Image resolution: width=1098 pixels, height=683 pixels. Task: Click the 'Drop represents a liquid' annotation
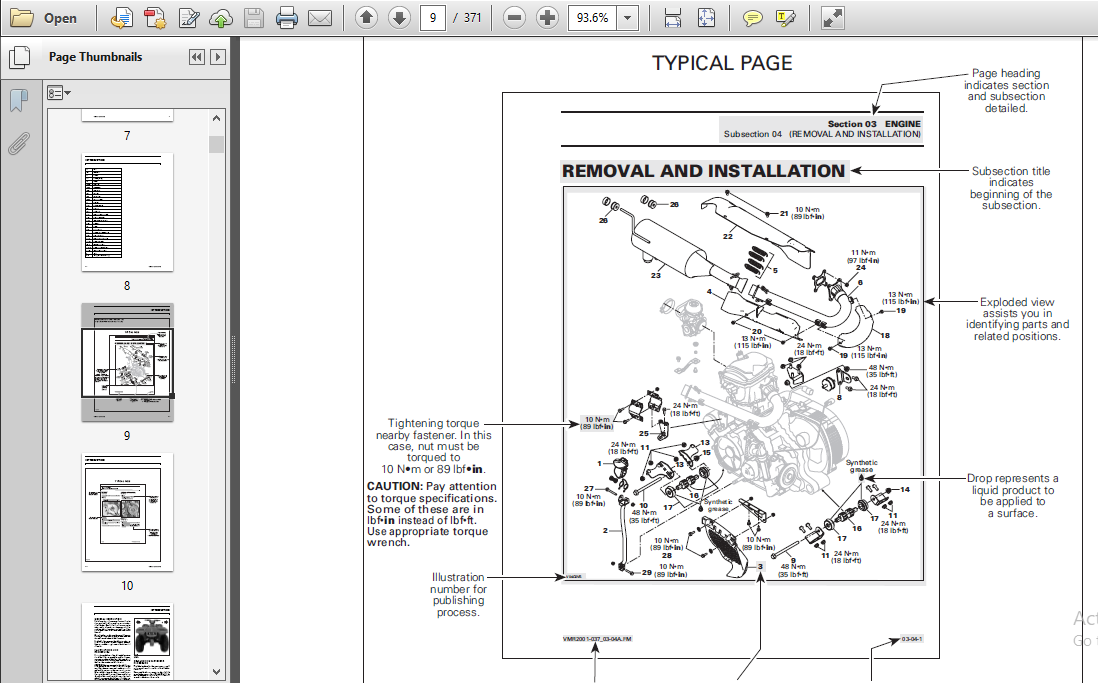1013,496
